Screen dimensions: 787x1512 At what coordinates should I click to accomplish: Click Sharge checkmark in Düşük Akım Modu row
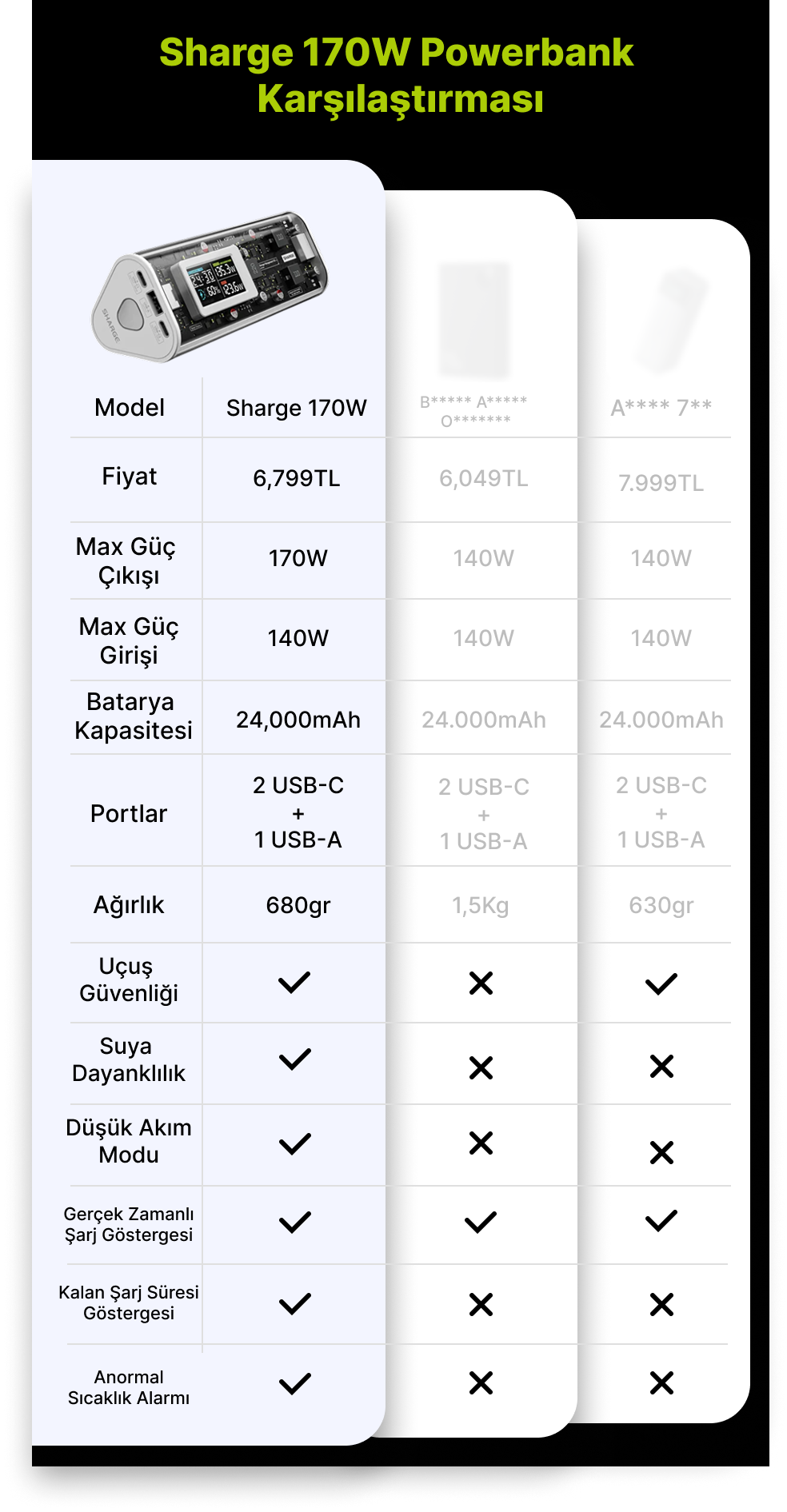[295, 1143]
